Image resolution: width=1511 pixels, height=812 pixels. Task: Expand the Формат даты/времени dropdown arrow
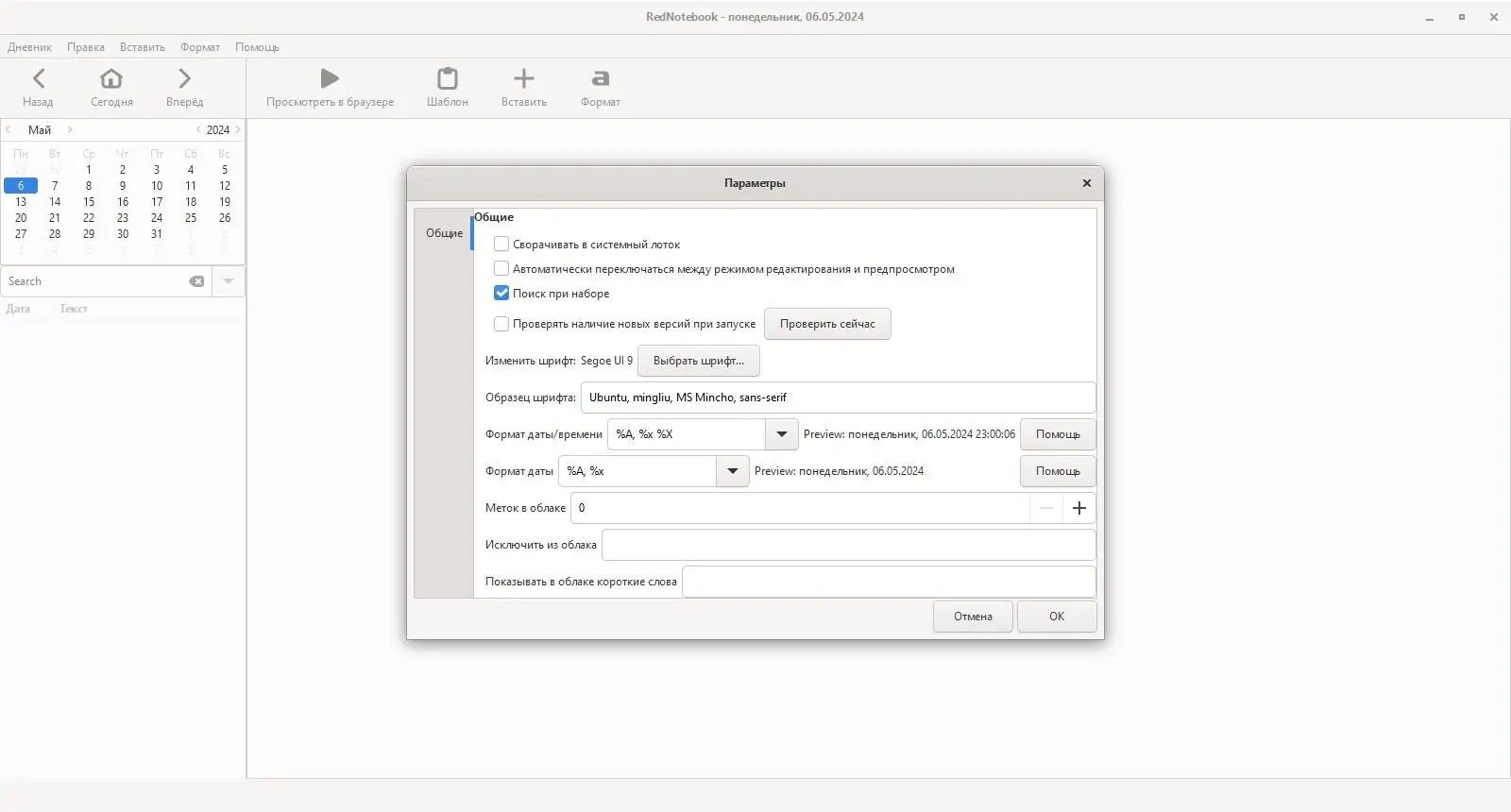point(782,434)
